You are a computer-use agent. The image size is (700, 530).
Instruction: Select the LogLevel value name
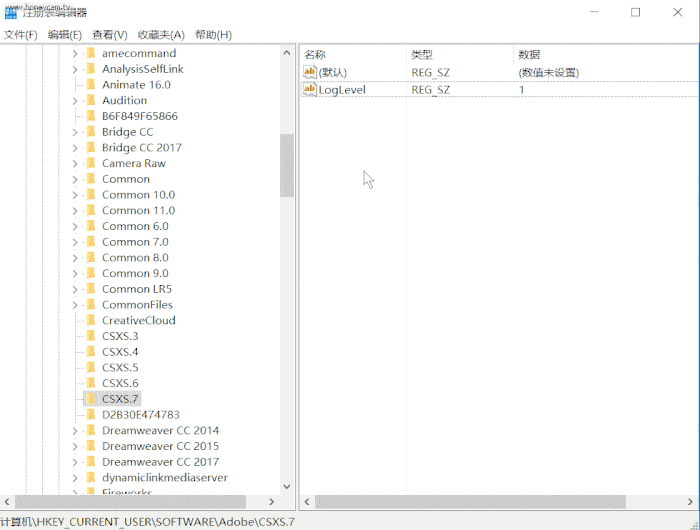click(342, 90)
